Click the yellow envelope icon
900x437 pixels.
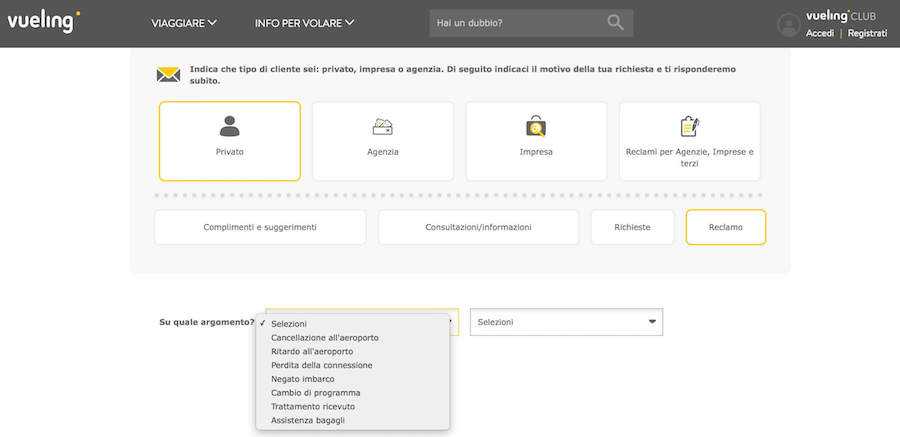pos(168,75)
